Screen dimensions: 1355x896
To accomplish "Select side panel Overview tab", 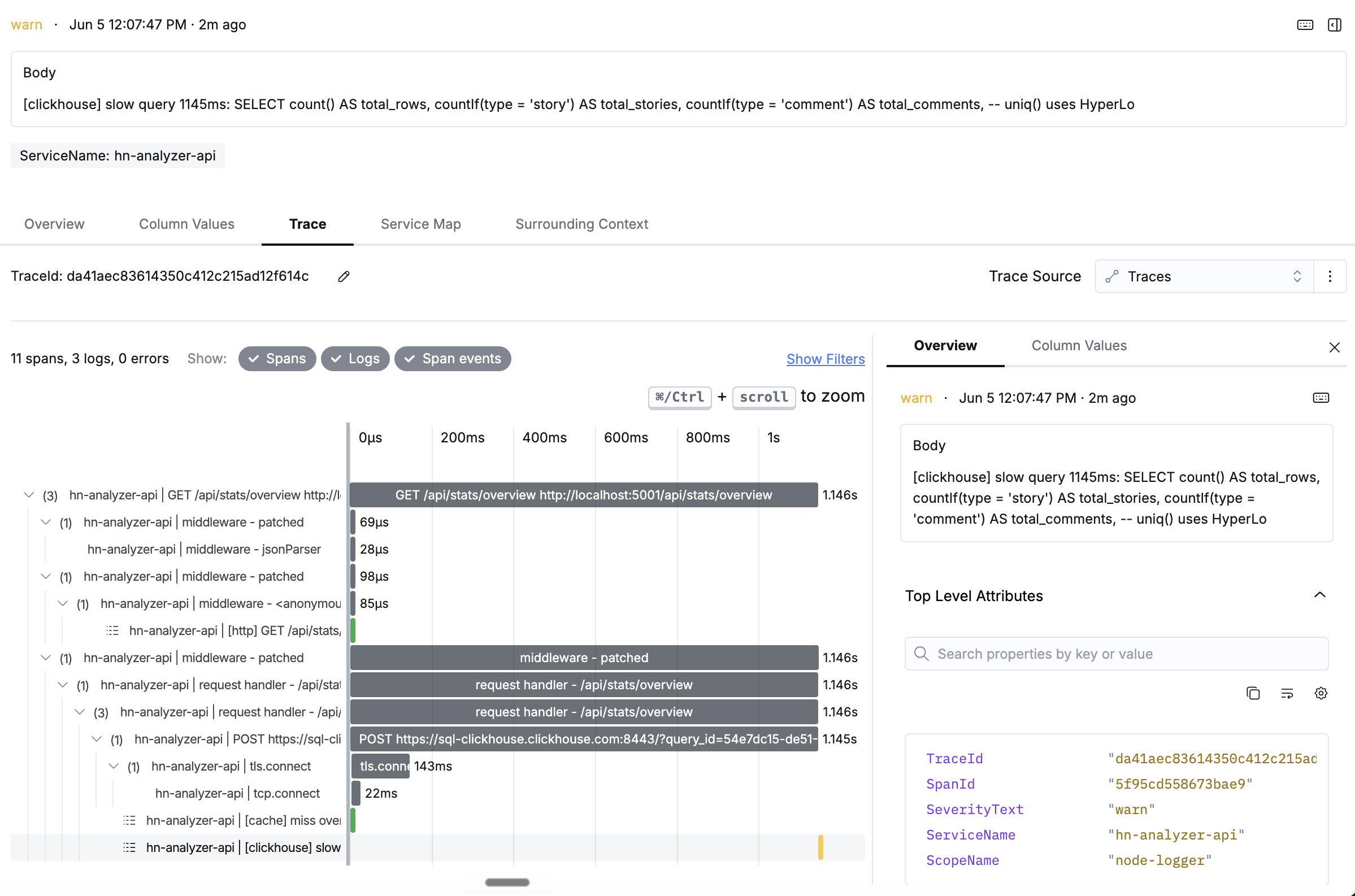I will (945, 346).
